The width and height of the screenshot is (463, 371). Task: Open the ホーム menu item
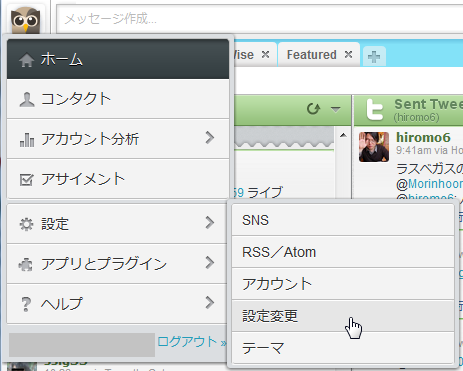pos(118,59)
